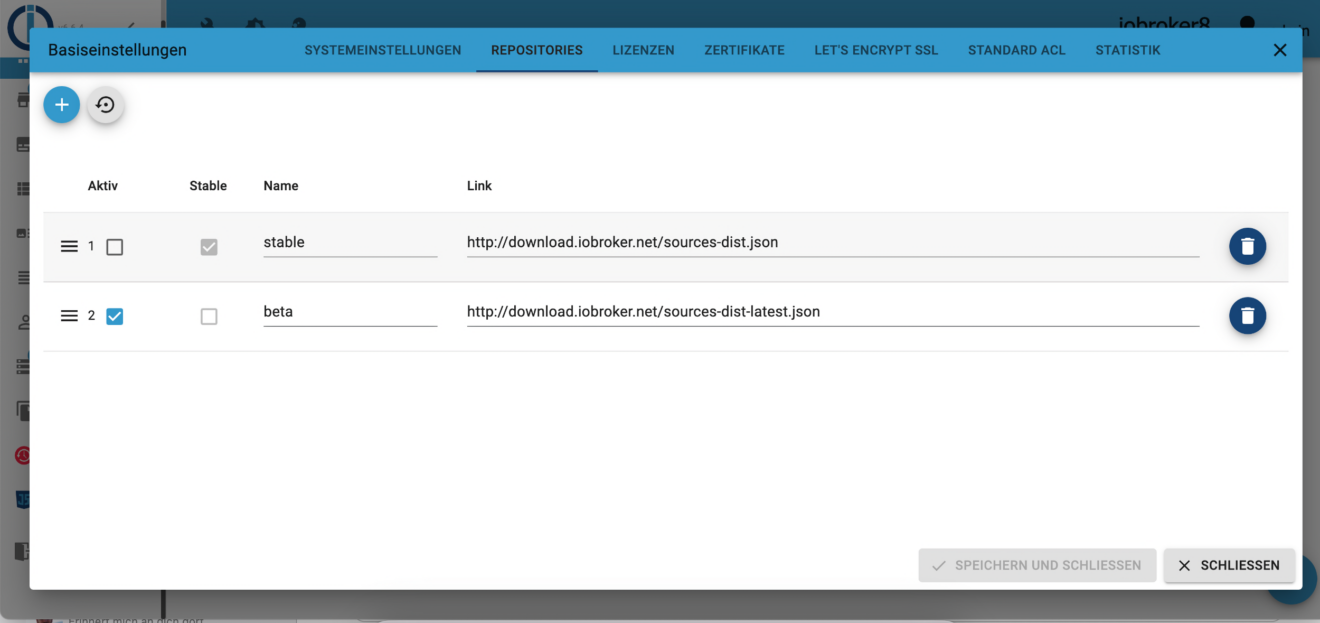Delete the beta repository row
Viewport: 1320px width, 623px height.
click(1247, 316)
